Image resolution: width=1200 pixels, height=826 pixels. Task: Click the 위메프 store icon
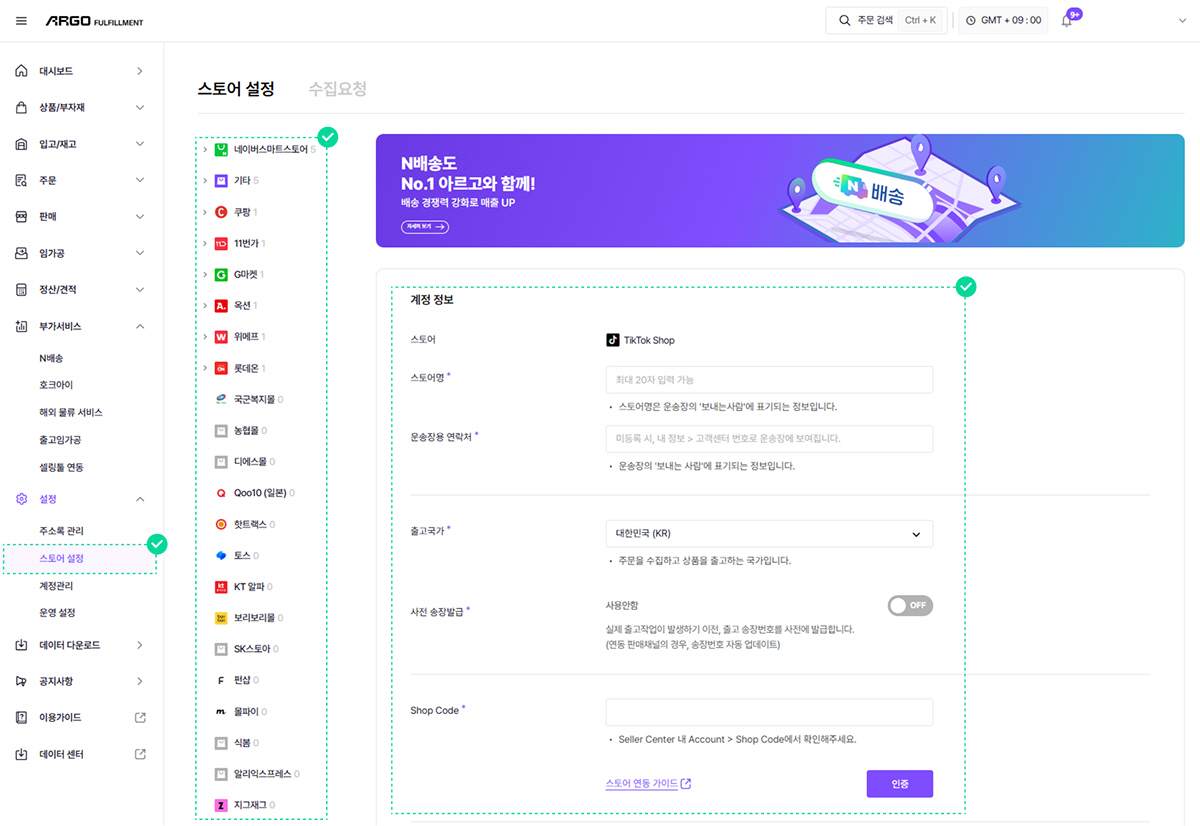pos(222,336)
